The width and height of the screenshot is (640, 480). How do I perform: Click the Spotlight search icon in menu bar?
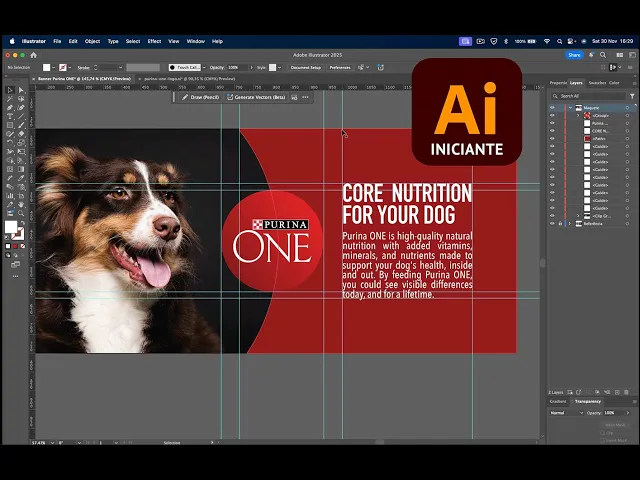point(560,41)
